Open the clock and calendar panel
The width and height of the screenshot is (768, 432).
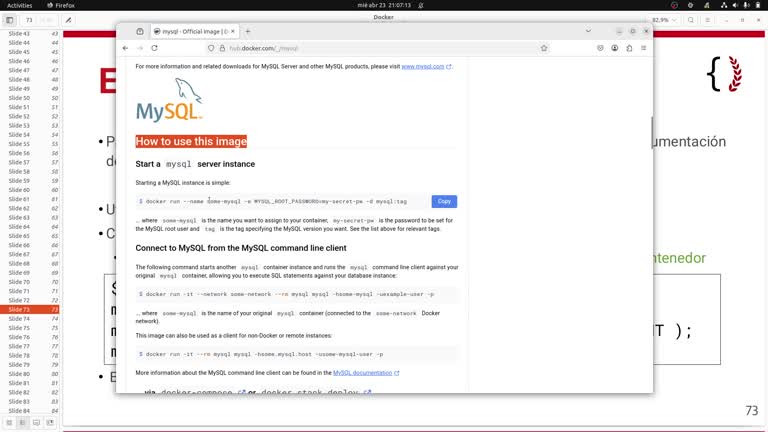click(x=384, y=5)
